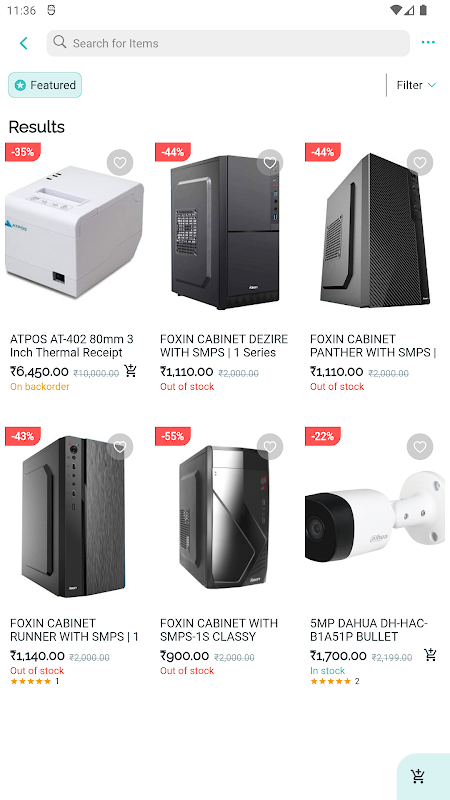
Task: Toggle the Featured filter chip
Action: click(45, 85)
